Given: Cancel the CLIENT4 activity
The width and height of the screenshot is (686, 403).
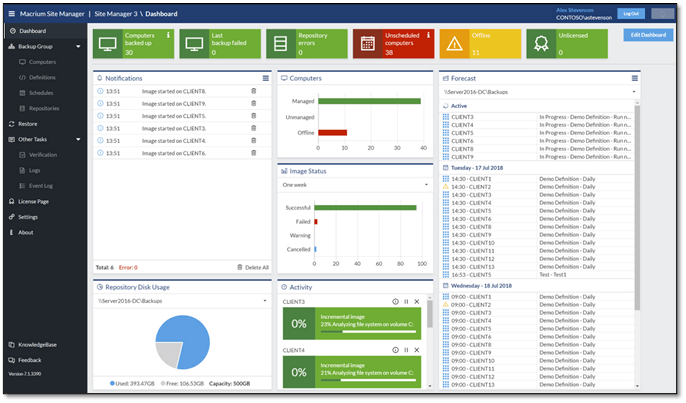Looking at the screenshot, I should [x=417, y=350].
